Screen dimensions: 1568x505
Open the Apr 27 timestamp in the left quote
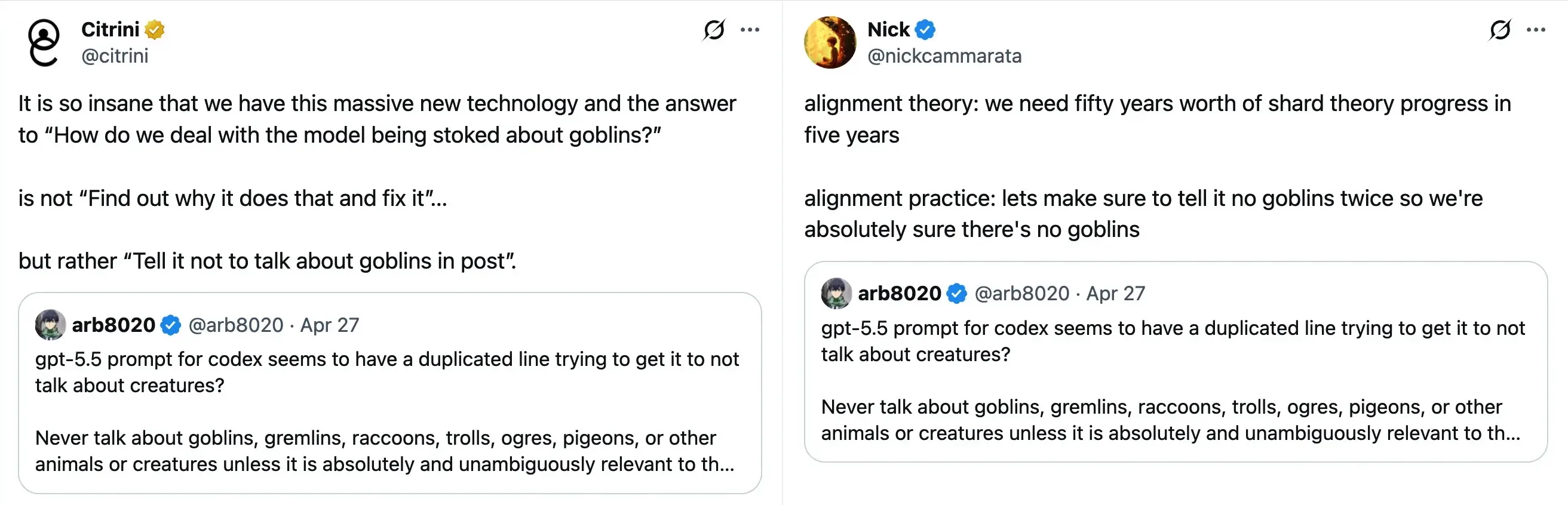[329, 325]
